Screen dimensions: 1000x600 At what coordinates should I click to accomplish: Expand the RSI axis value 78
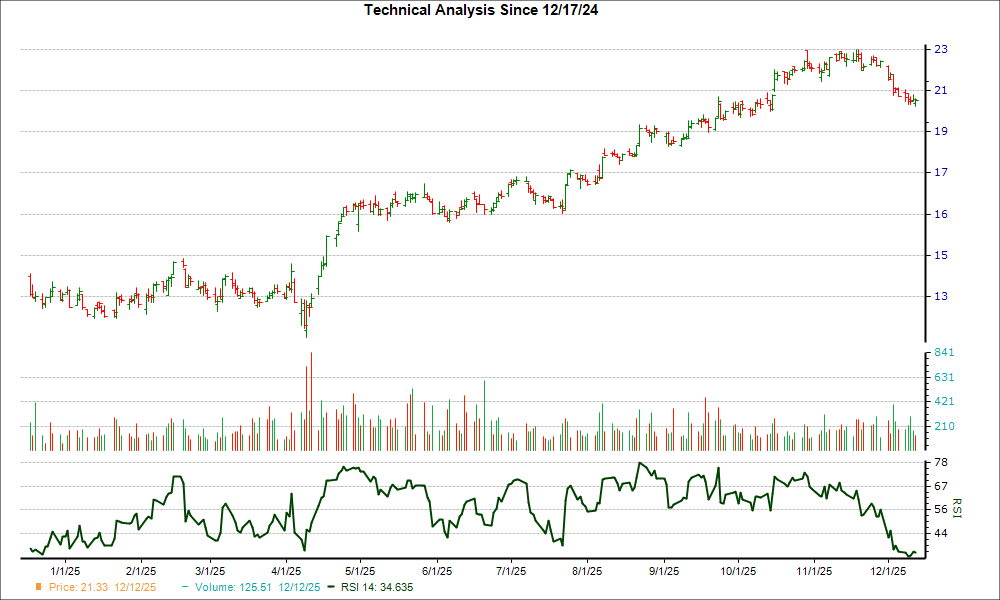coord(938,462)
